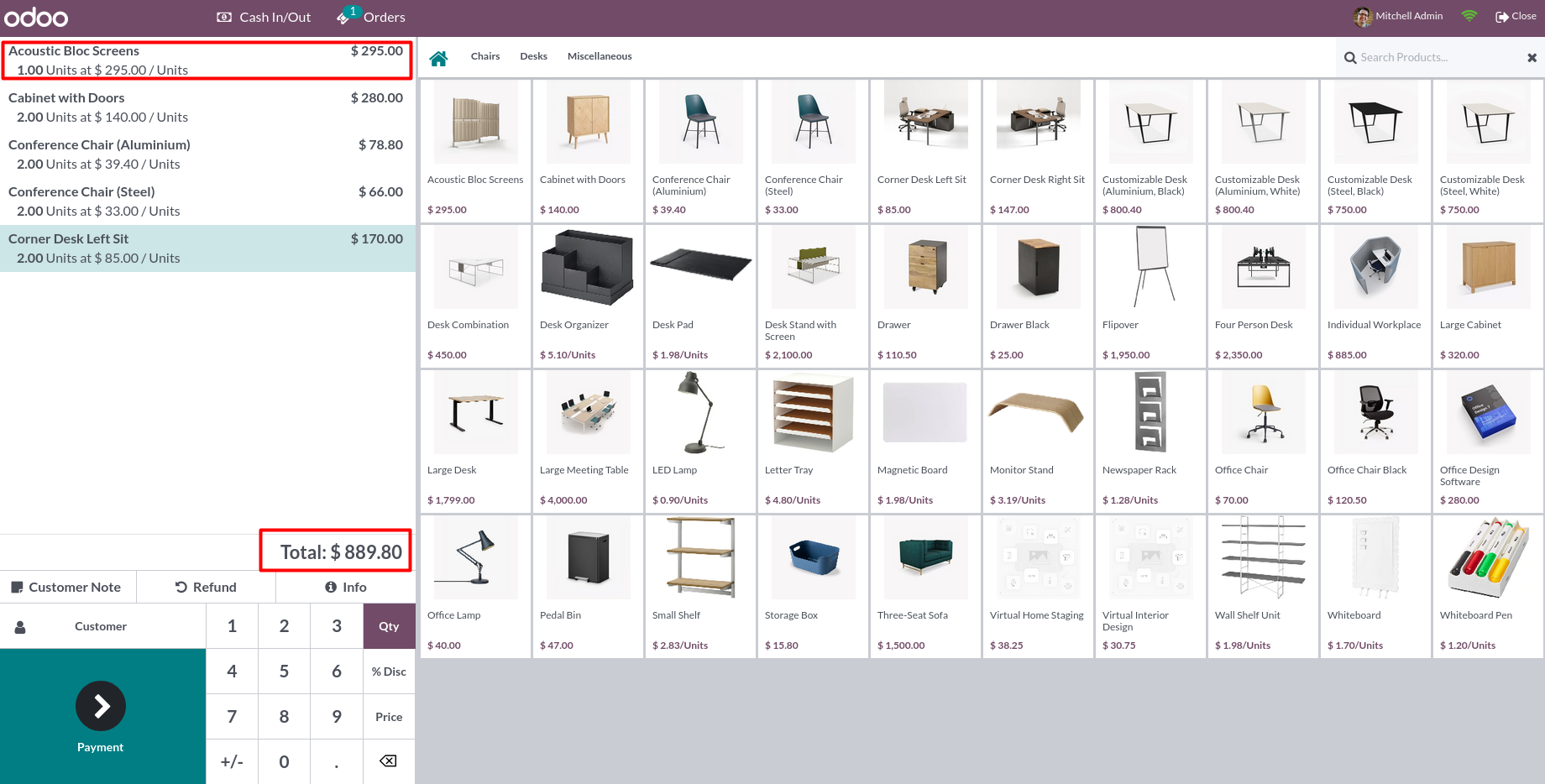Viewport: 1545px width, 784px height.
Task: Switch to the Miscellaneous category
Action: [600, 56]
